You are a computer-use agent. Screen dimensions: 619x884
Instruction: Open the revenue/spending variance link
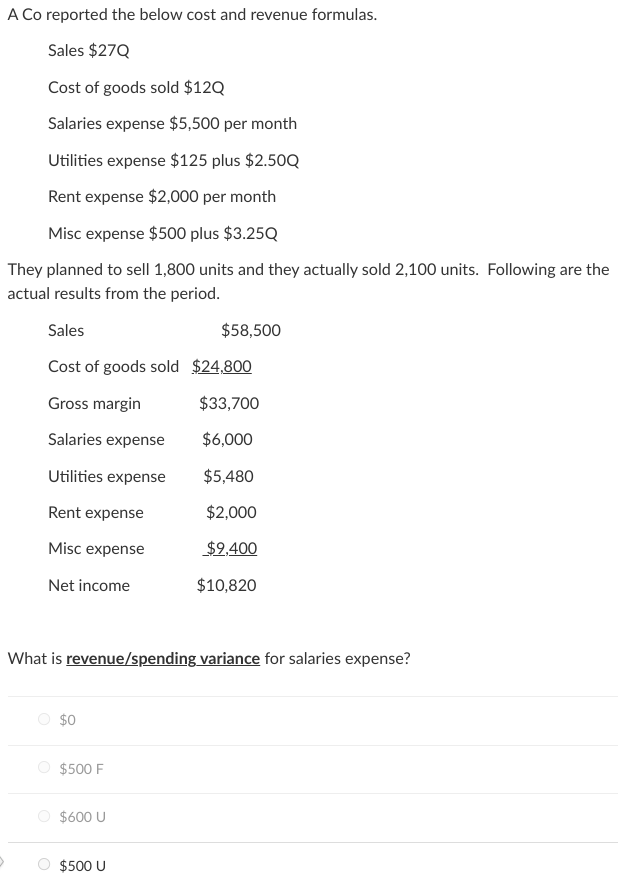(162, 658)
